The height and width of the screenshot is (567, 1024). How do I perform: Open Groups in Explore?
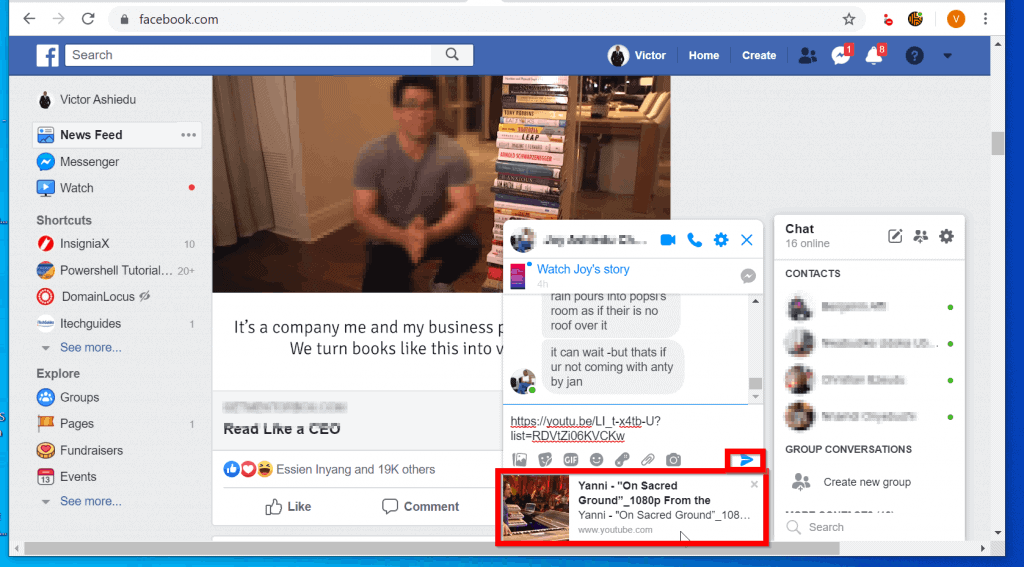pos(68,397)
